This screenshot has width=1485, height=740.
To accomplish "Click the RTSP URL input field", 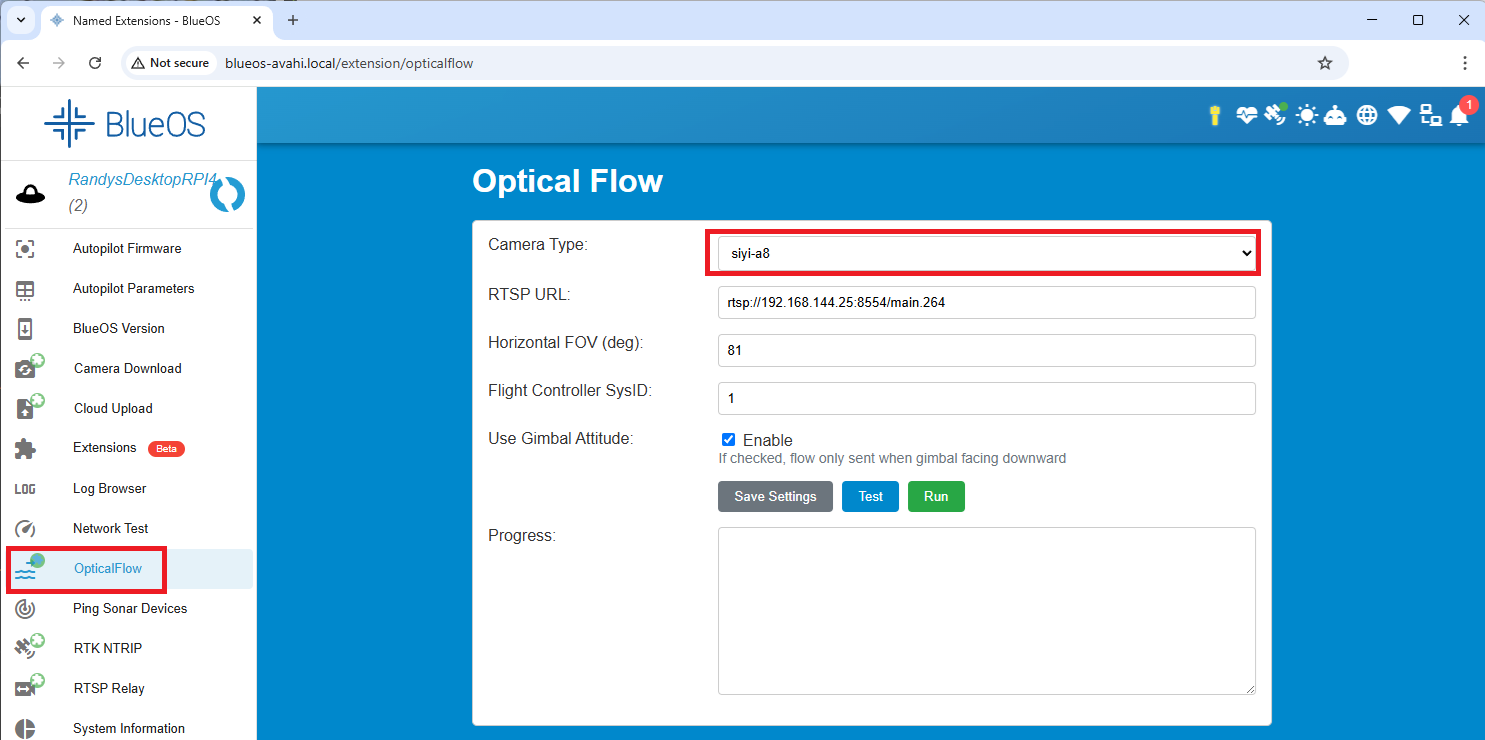I will click(x=985, y=302).
